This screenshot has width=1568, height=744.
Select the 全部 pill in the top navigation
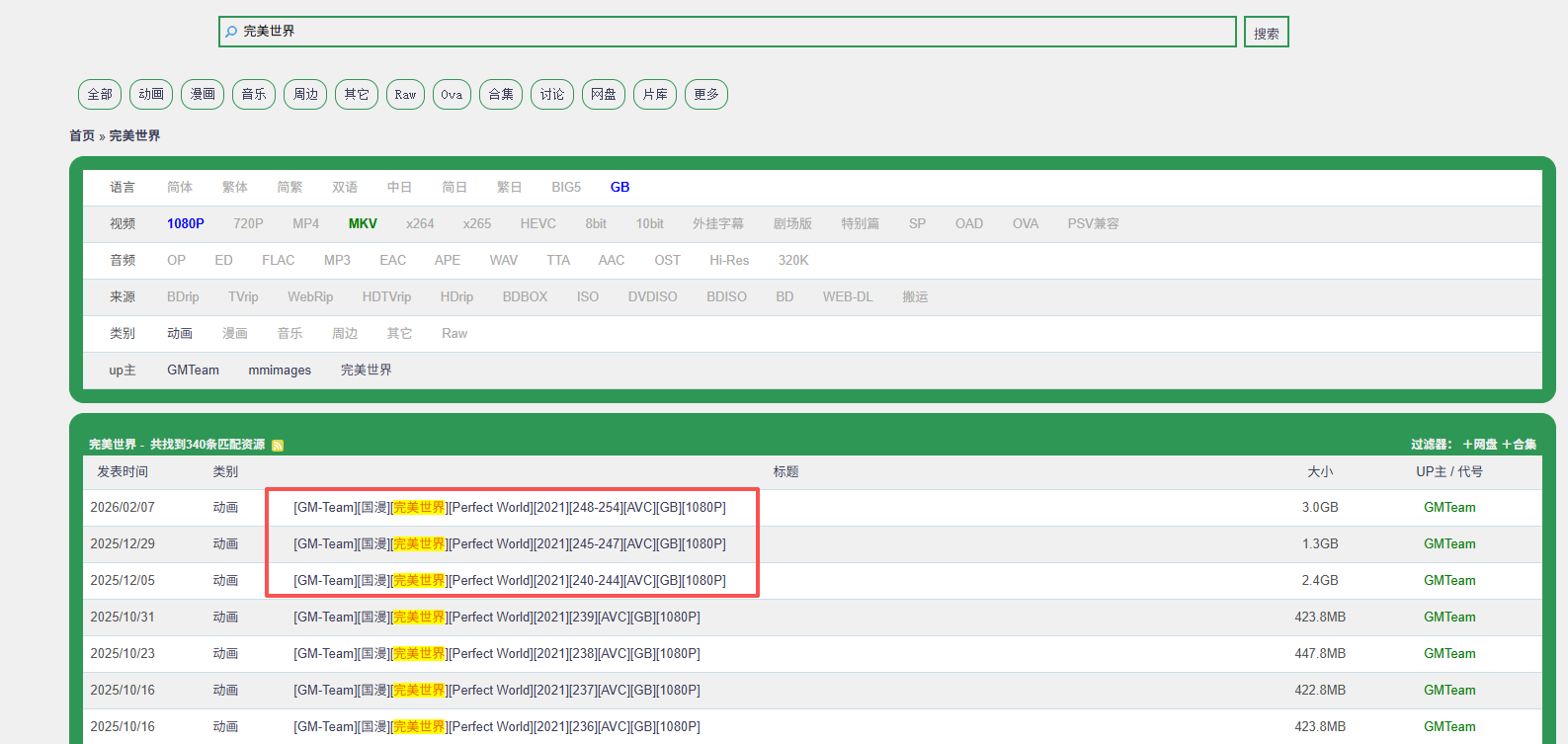click(x=100, y=95)
